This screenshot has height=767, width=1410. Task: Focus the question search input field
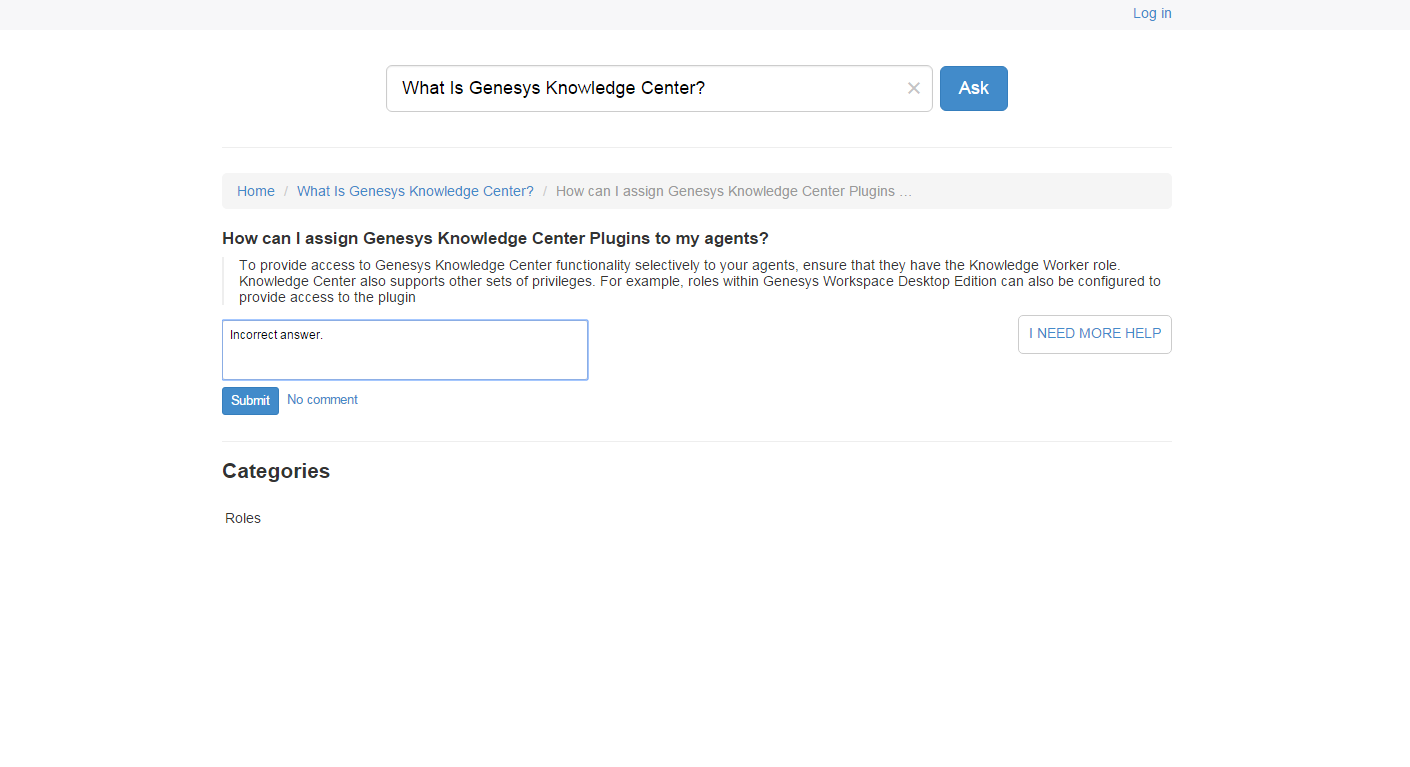pos(659,89)
